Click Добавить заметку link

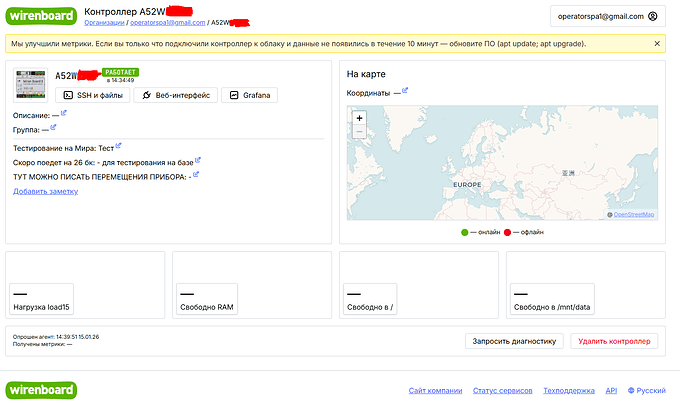tap(45, 191)
